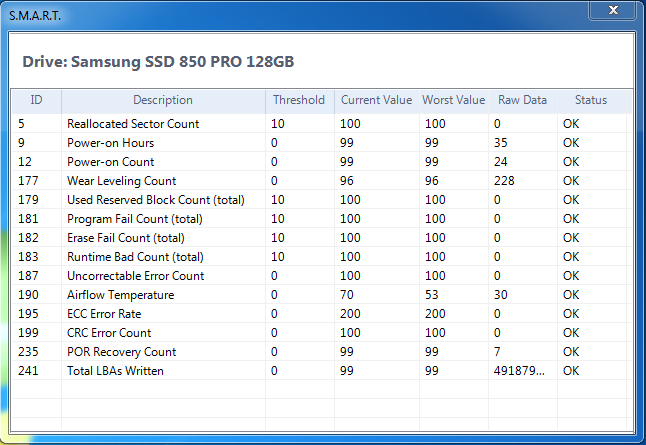Screen dimensions: 646x445
Task: Click the Threshold column header
Action: coord(300,100)
